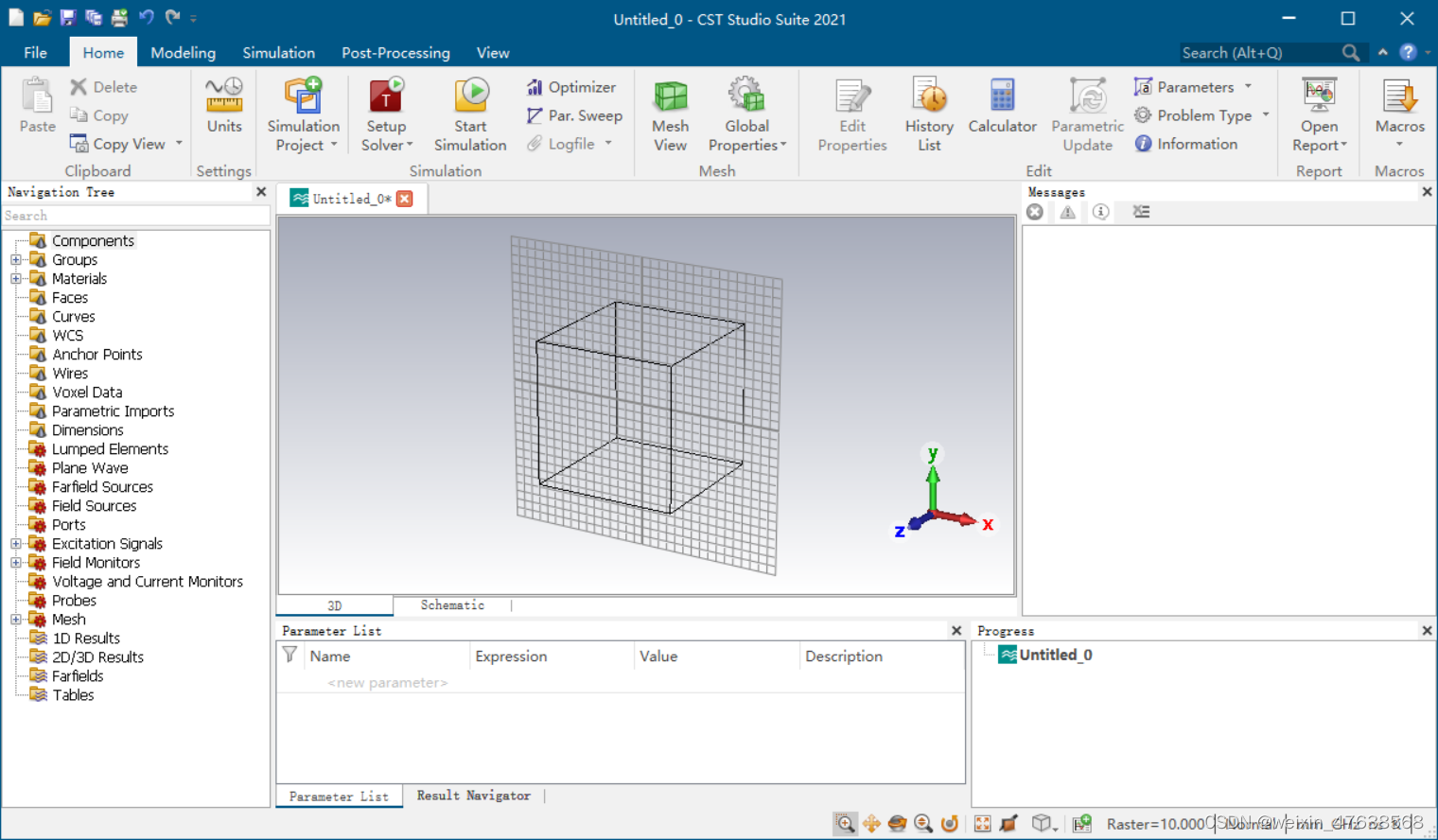Click the Print icon in title bar
Image resolution: width=1438 pixels, height=840 pixels.
pyautogui.click(x=119, y=18)
